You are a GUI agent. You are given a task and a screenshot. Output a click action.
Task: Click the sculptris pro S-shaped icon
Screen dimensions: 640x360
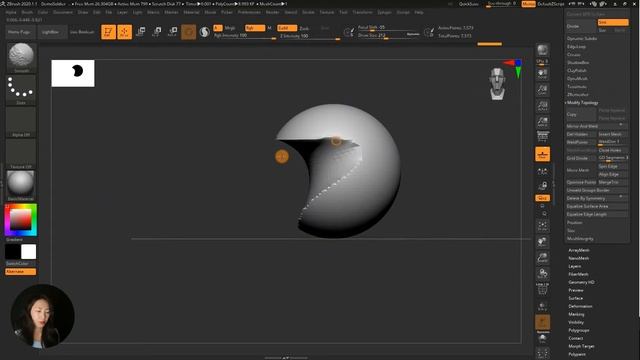pyautogui.click(x=204, y=32)
